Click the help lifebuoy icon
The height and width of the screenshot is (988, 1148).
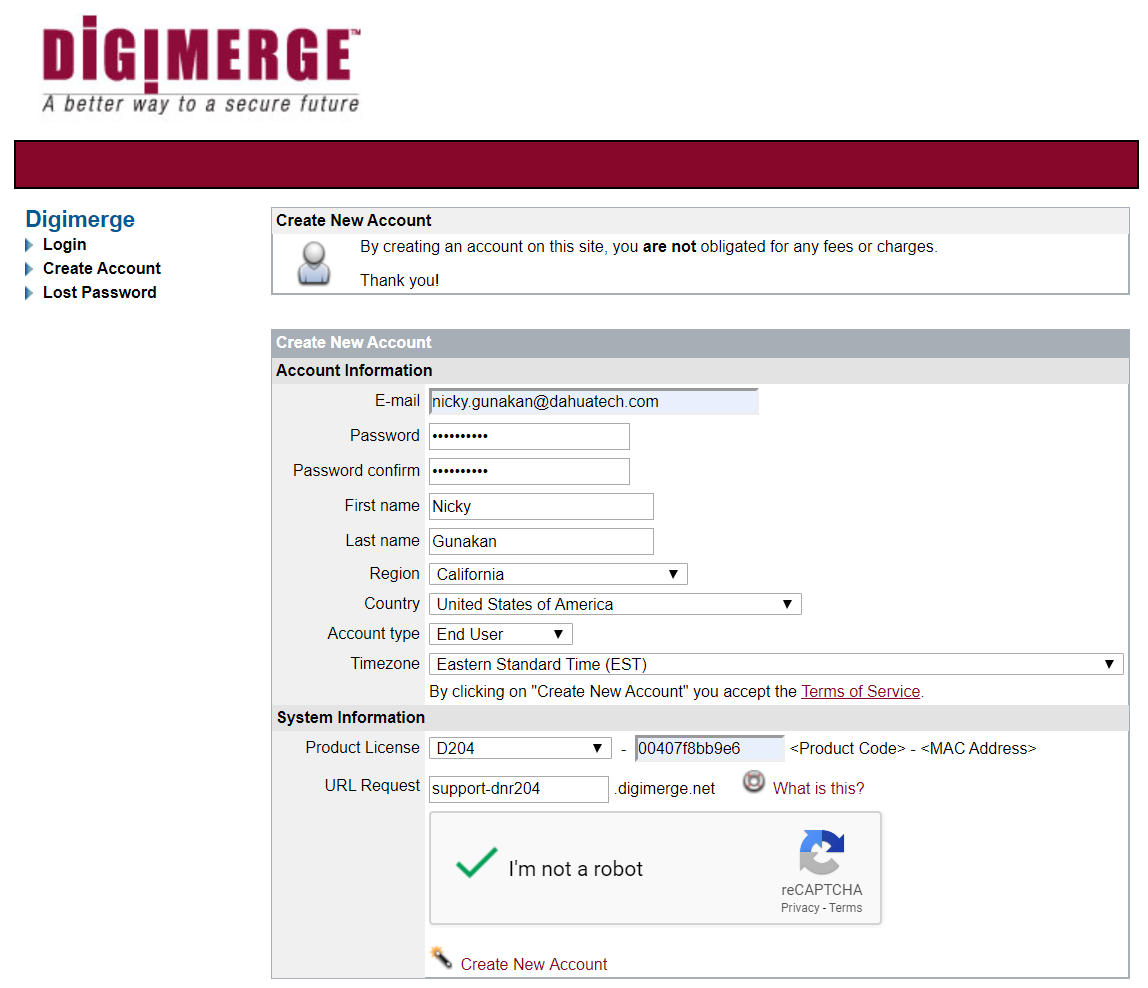[753, 781]
